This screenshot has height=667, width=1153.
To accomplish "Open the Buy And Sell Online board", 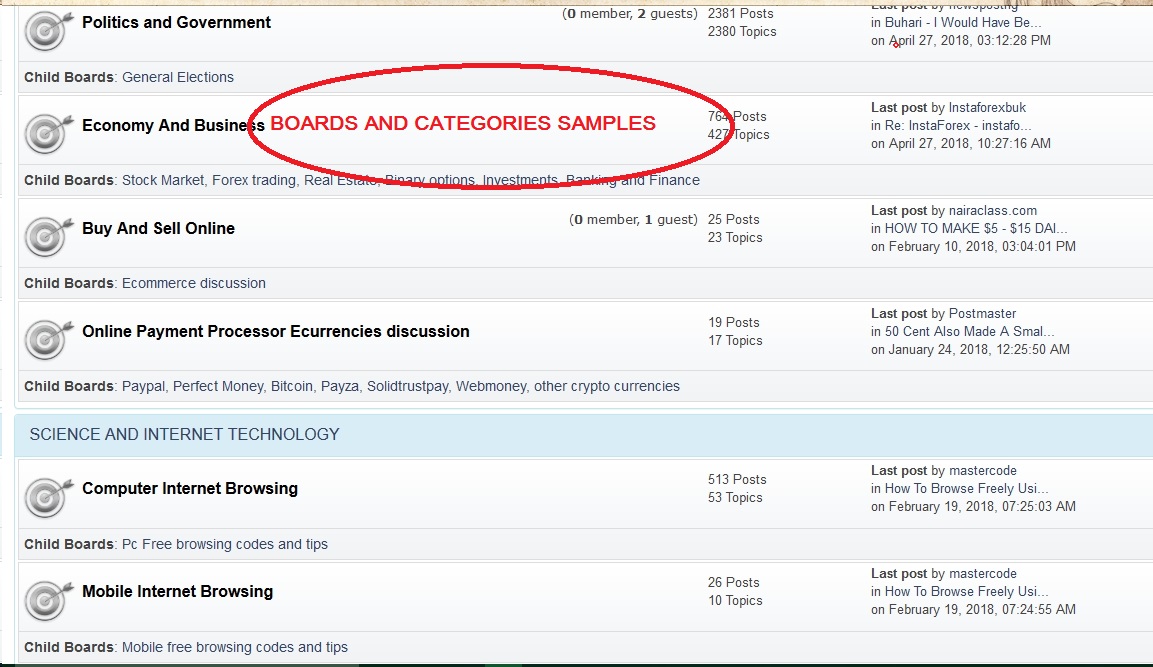I will [158, 228].
